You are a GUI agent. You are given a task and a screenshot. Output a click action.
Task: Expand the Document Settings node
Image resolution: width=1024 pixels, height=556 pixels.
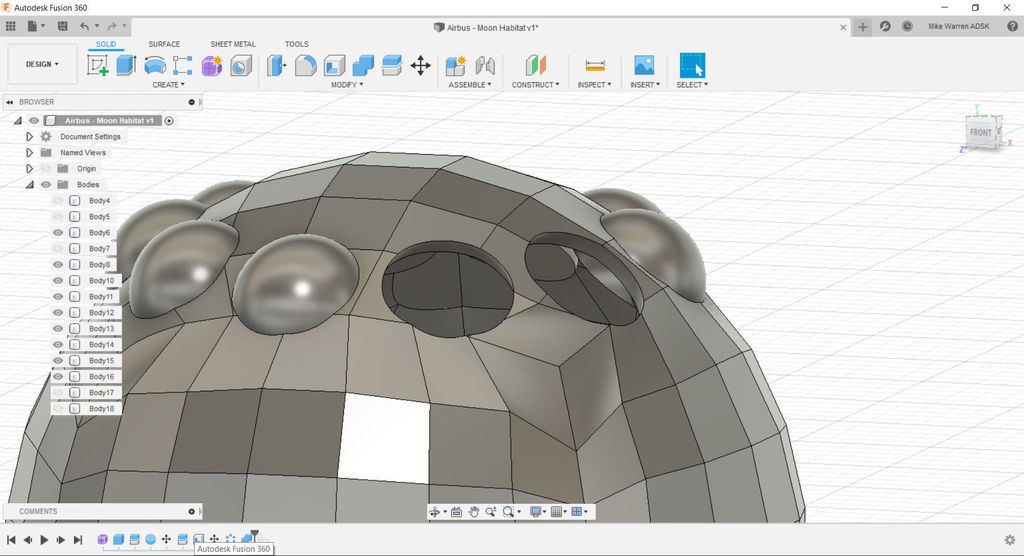30,137
